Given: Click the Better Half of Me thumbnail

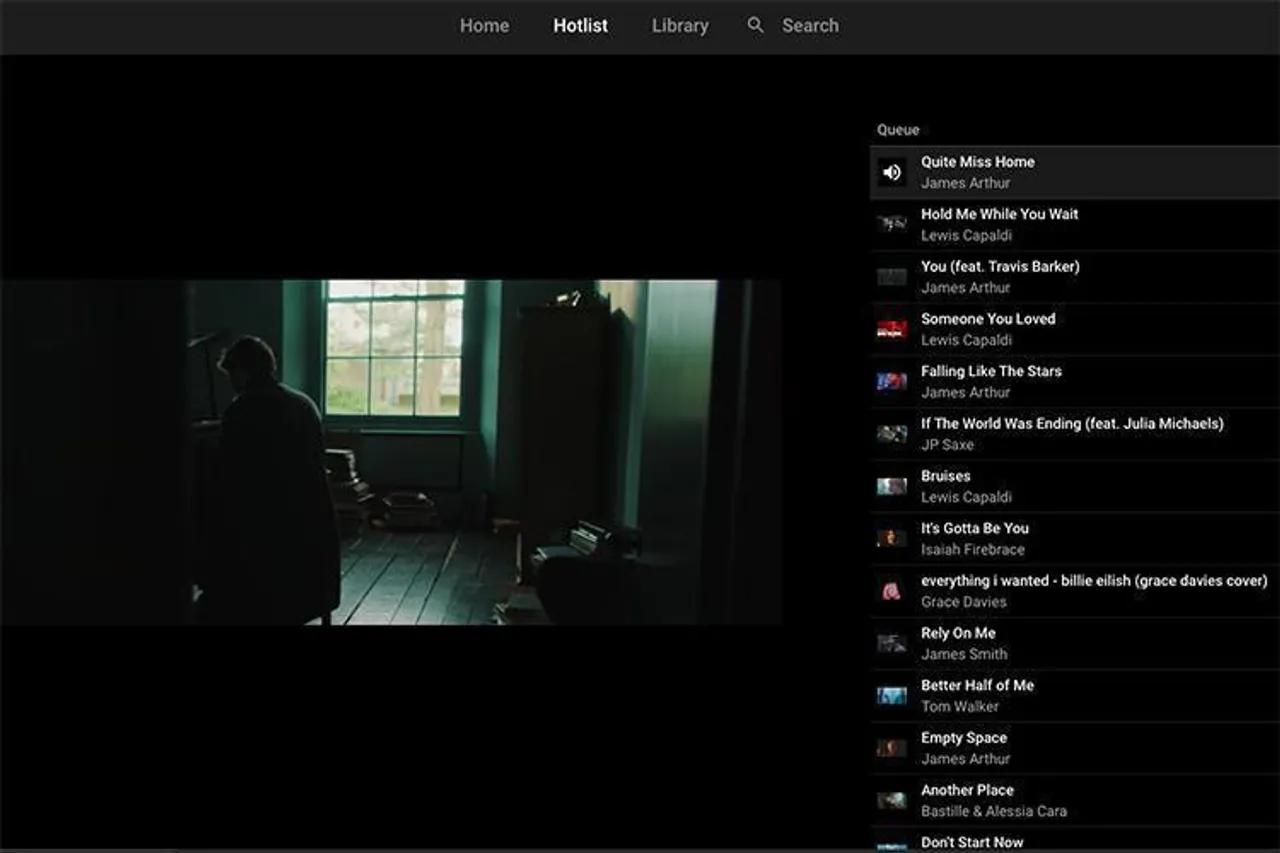Looking at the screenshot, I should click(892, 695).
